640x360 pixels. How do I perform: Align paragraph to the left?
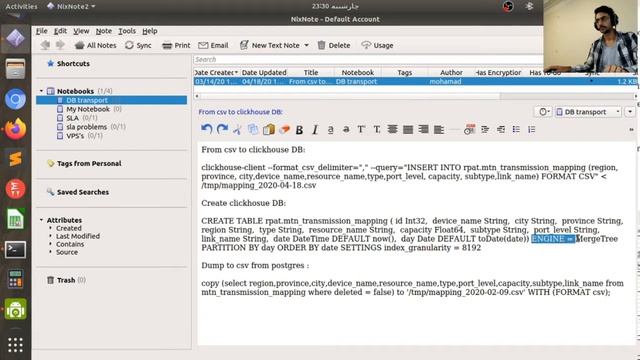[439, 129]
